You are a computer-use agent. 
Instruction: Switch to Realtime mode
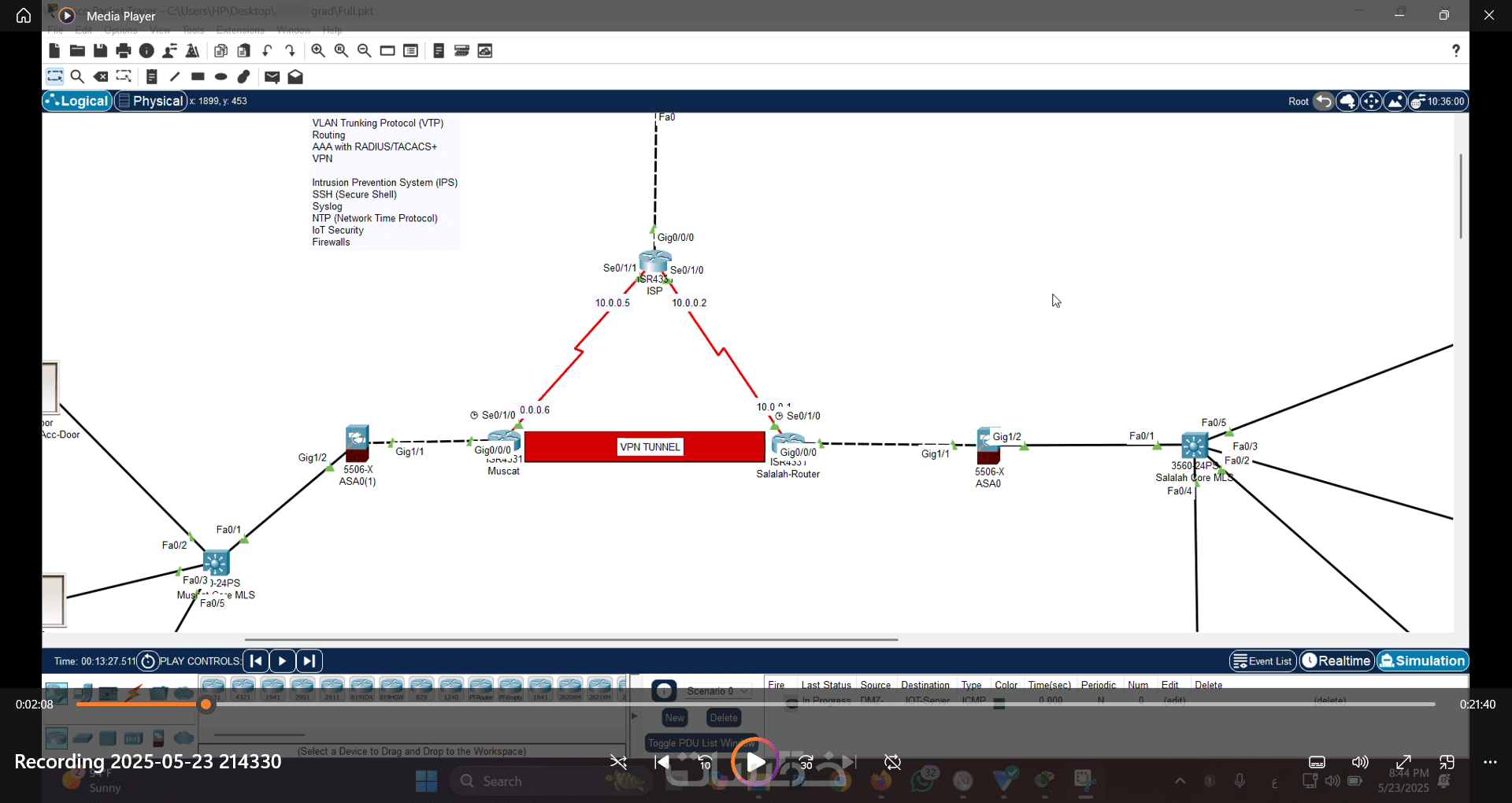[x=1337, y=661]
